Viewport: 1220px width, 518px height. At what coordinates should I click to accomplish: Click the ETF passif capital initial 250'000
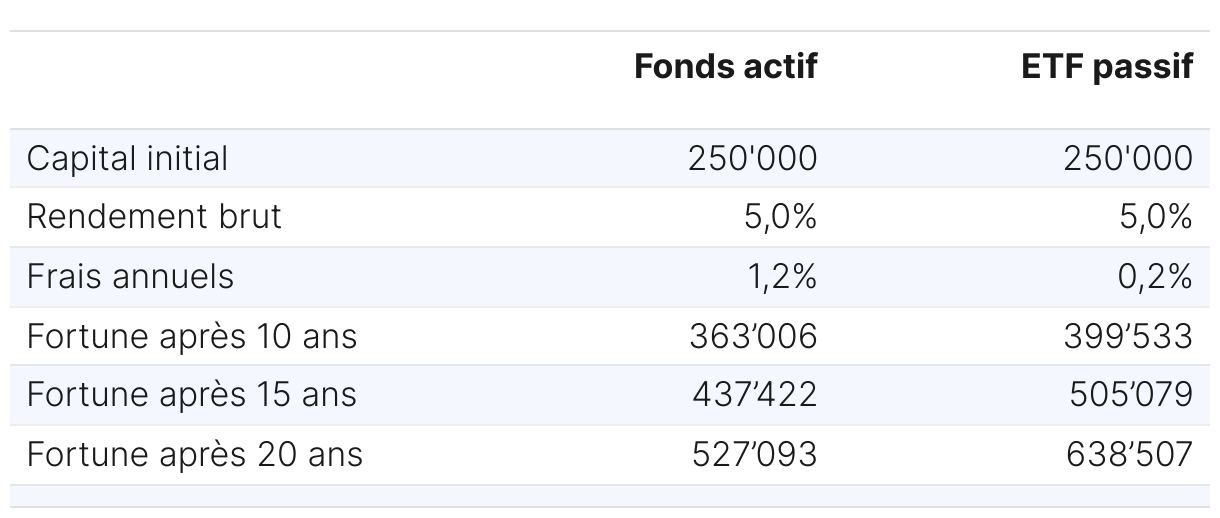point(1128,158)
